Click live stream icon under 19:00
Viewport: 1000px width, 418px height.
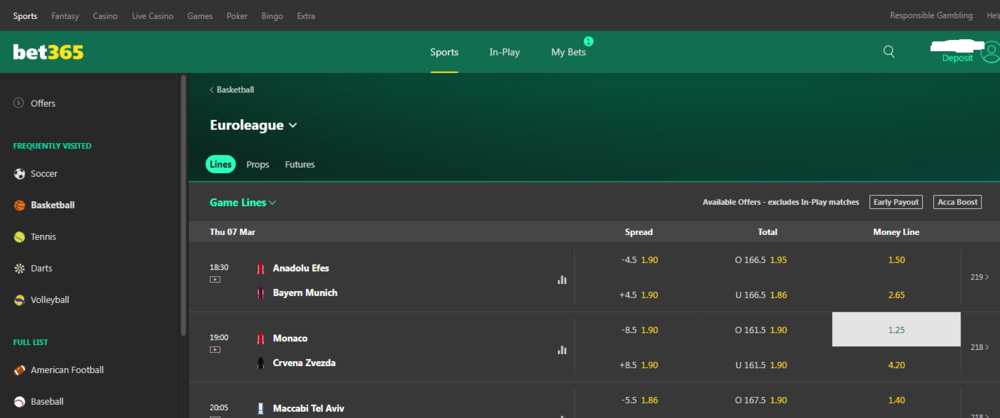tap(215, 350)
